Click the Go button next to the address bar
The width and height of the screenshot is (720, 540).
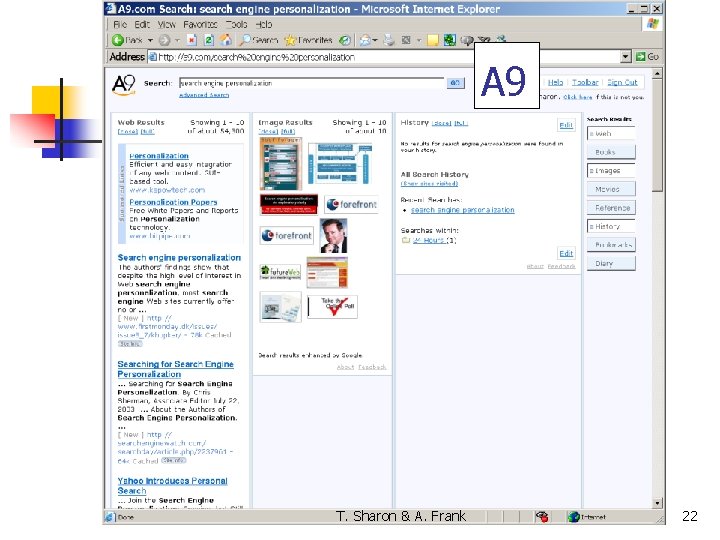click(x=647, y=57)
